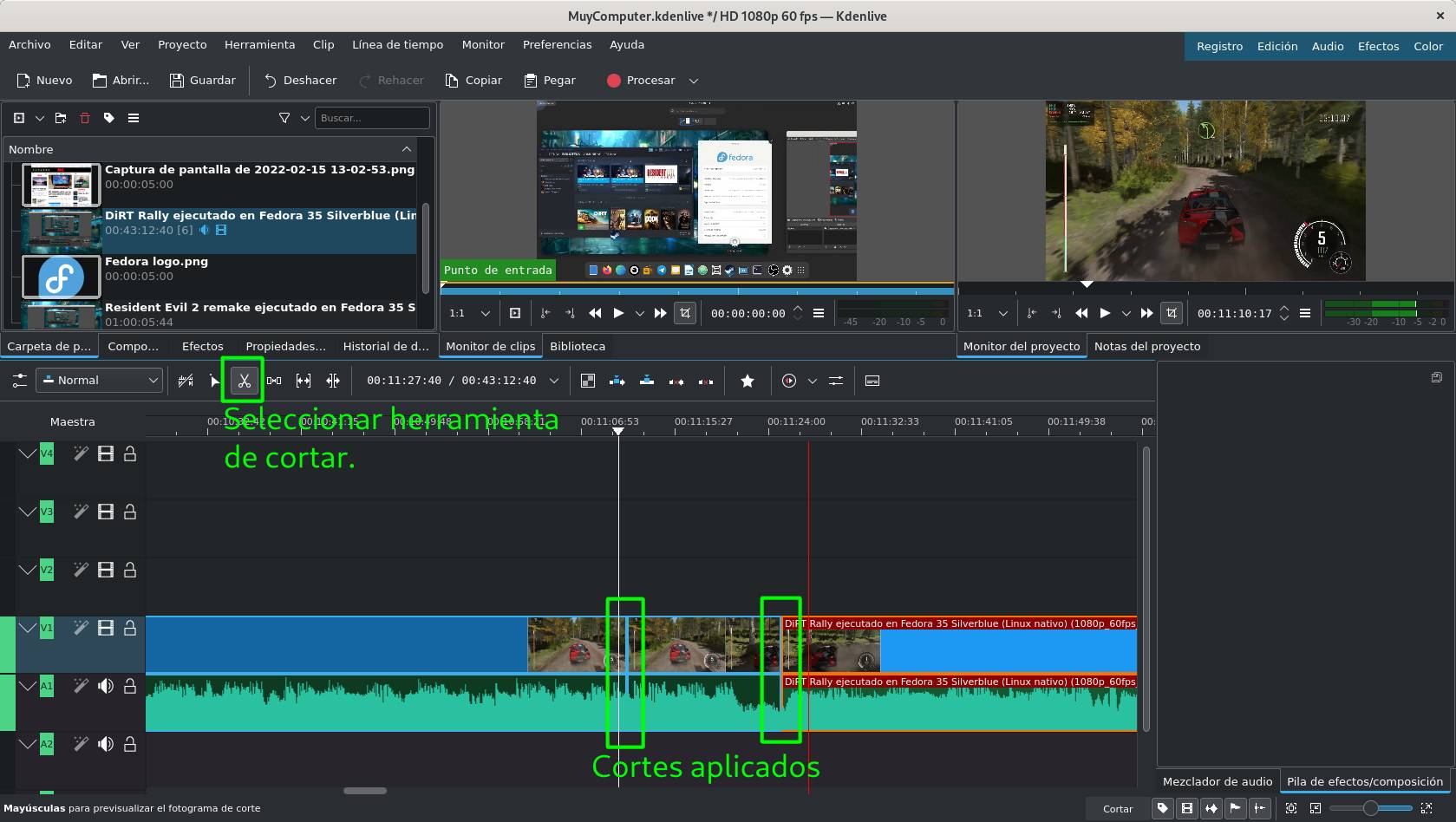Viewport: 1456px width, 822px height.
Task: Click the Guardar button
Action: coord(202,81)
